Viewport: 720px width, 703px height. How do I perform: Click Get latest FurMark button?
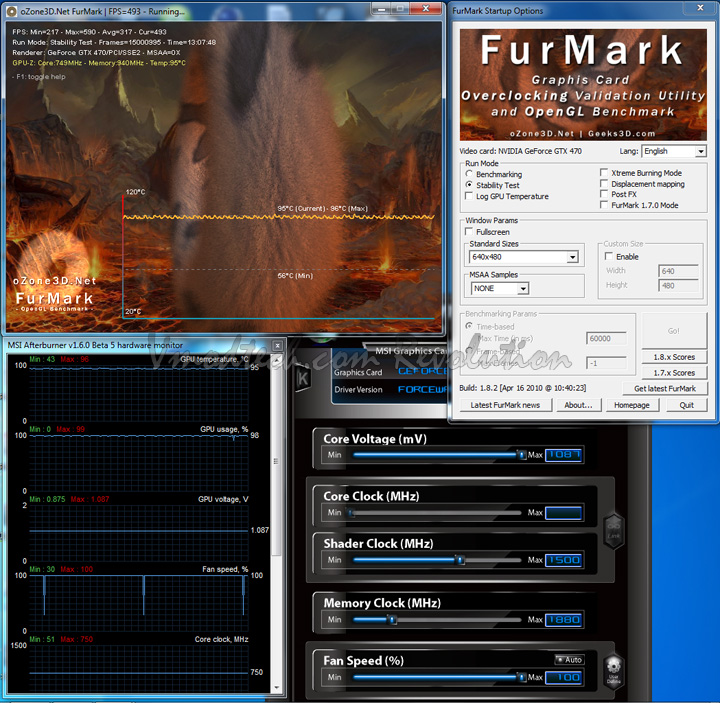click(664, 388)
